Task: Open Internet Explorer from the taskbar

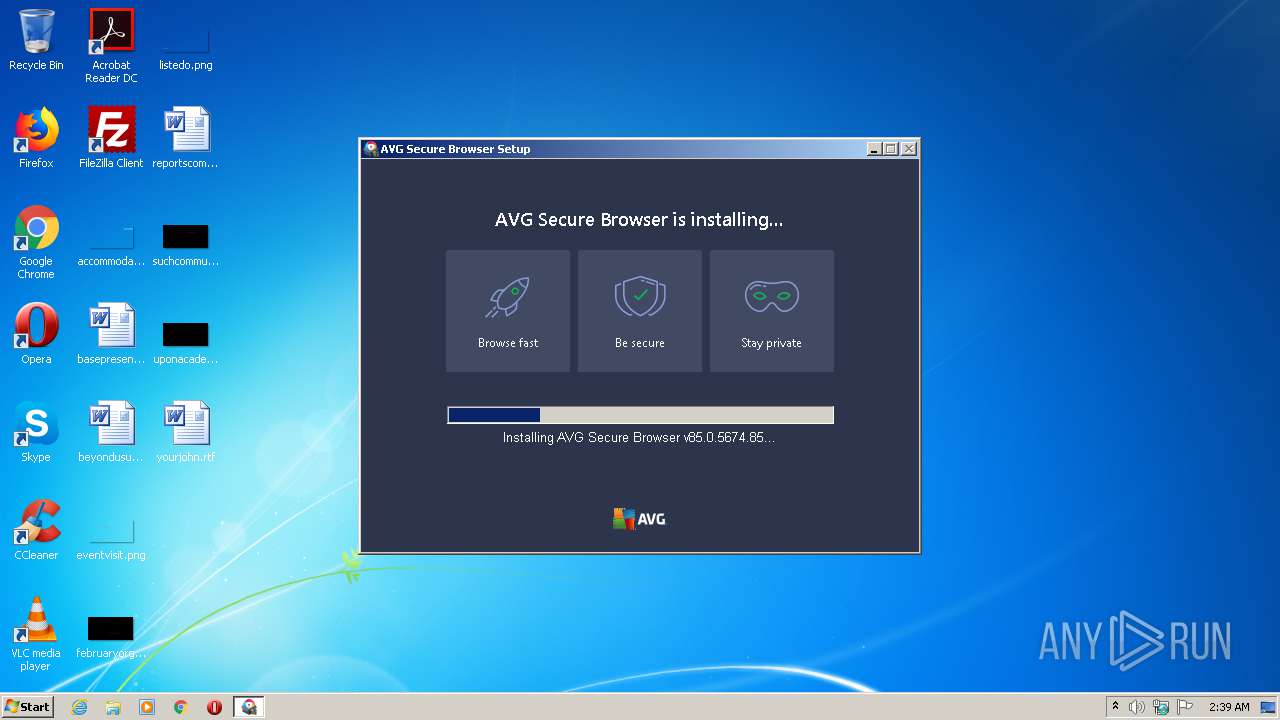Action: [79, 707]
